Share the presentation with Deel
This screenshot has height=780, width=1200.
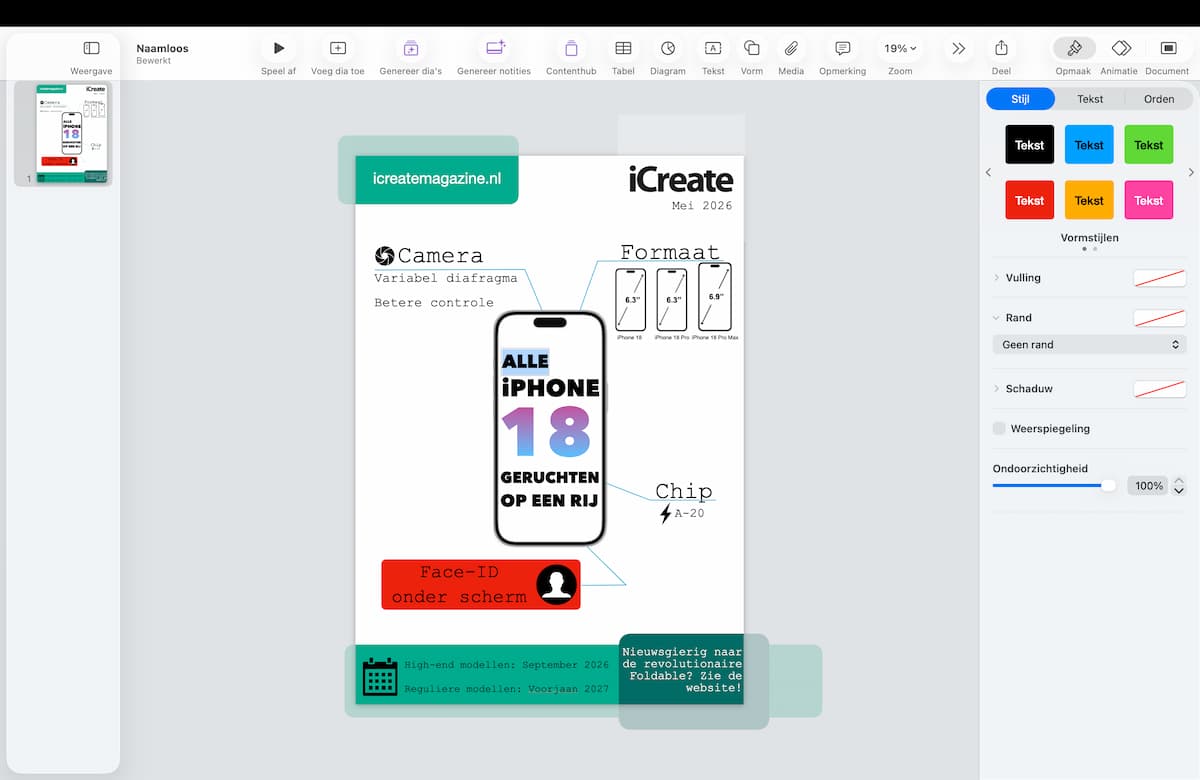(x=1001, y=48)
